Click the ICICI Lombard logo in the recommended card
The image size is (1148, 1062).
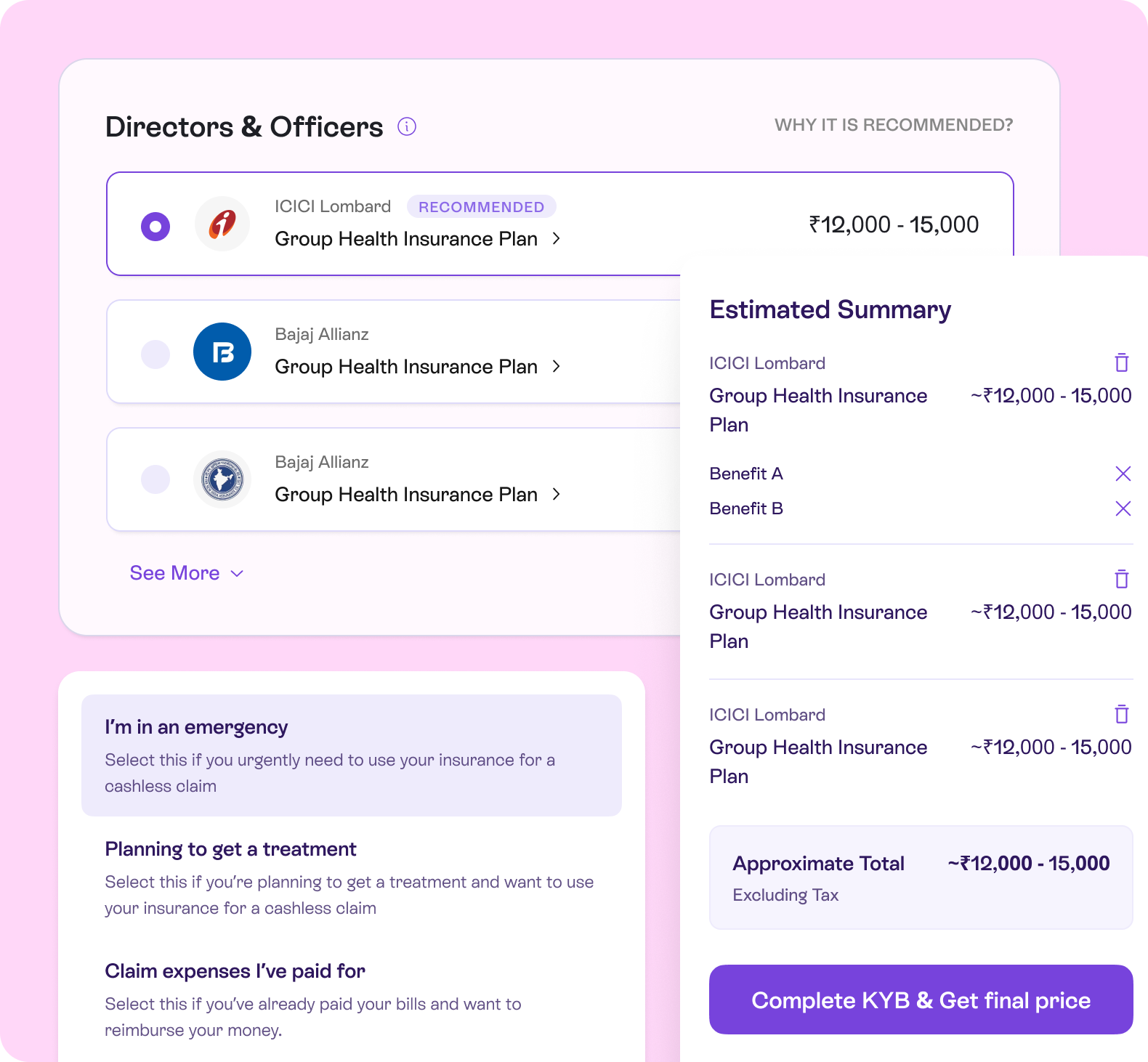point(222,224)
